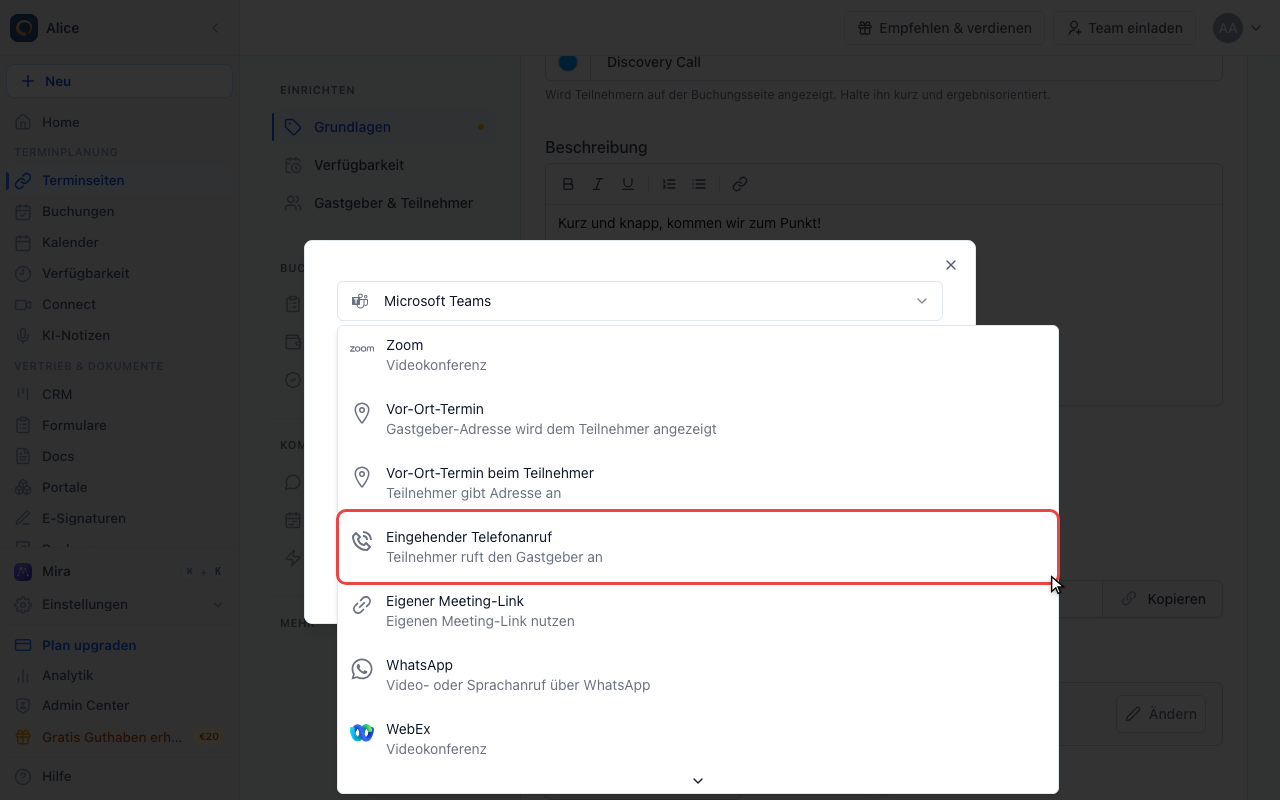Select the Zoom video conference option

pos(698,355)
